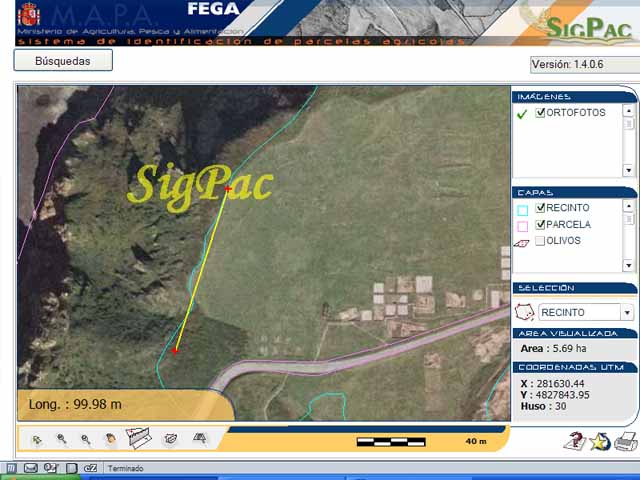This screenshot has width=640, height=480.
Task: Click the red measurement start point on map
Action: 228,188
